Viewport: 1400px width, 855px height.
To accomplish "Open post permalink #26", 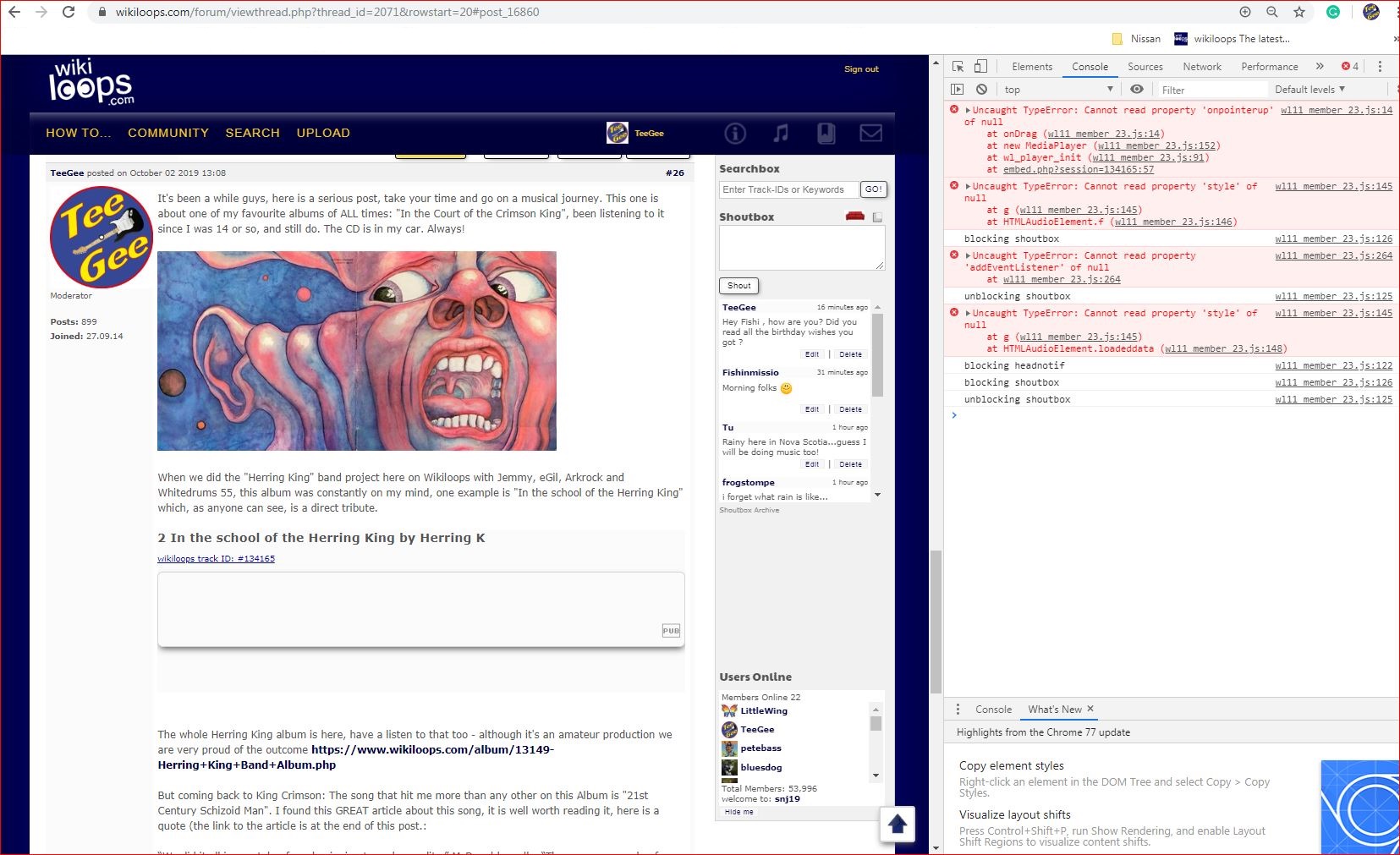I will pyautogui.click(x=674, y=173).
